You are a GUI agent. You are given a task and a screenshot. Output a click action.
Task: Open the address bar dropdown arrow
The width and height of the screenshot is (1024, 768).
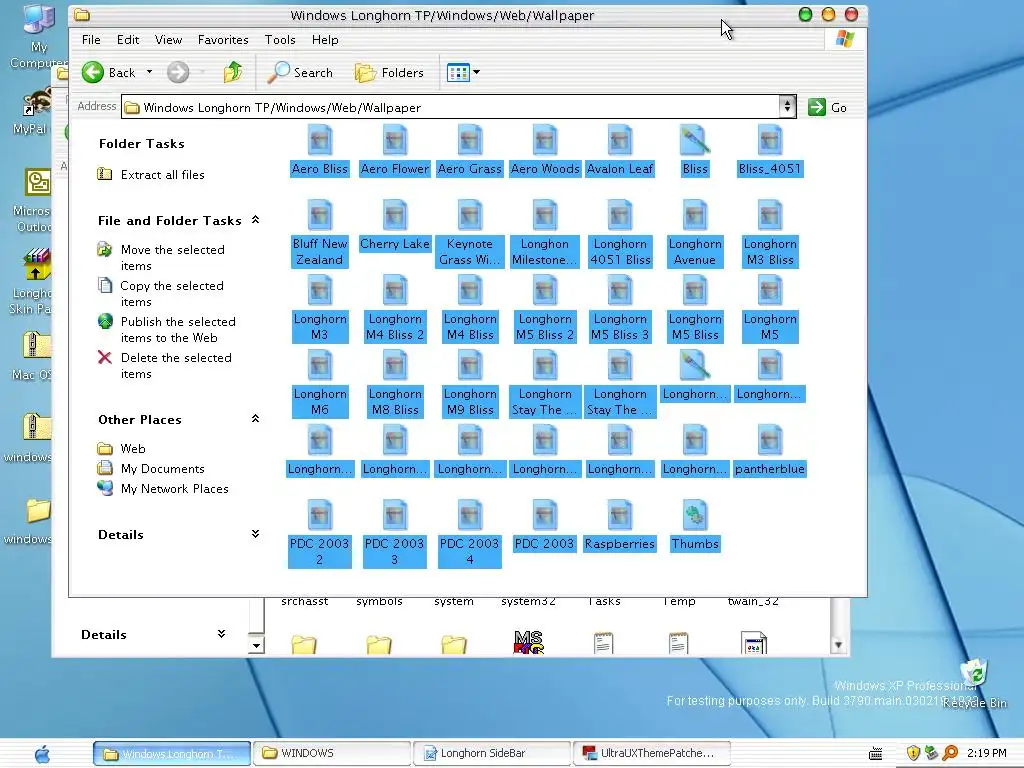pos(787,106)
